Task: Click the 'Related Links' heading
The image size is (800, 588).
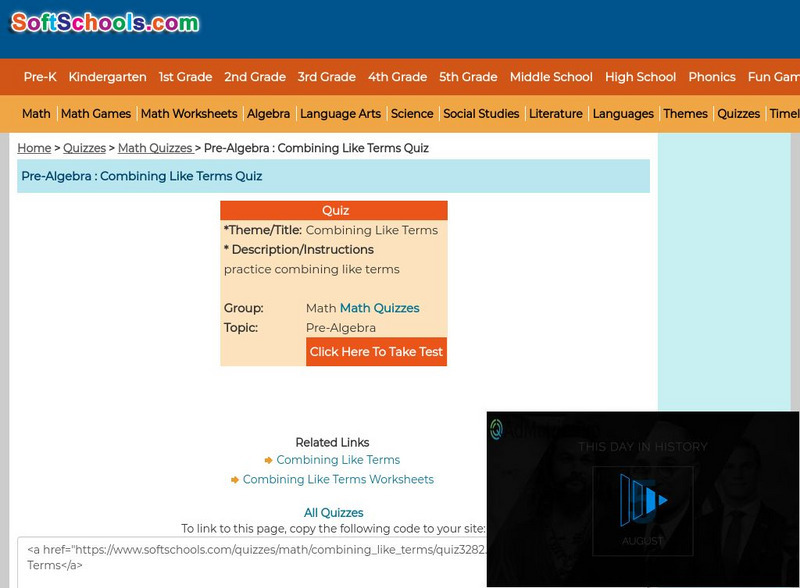Action: pyautogui.click(x=332, y=443)
